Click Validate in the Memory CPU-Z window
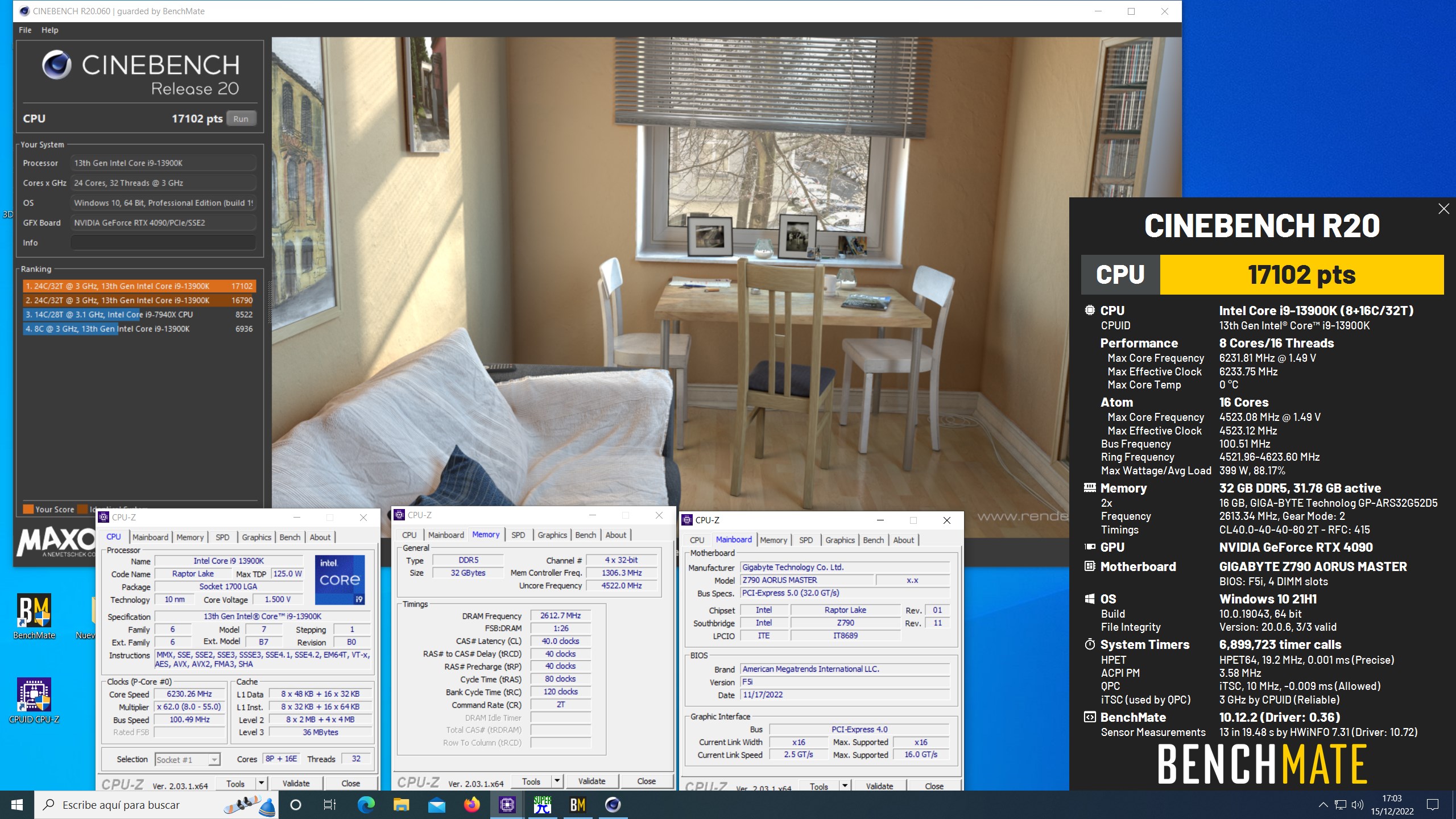The height and width of the screenshot is (819, 1456). click(x=591, y=781)
